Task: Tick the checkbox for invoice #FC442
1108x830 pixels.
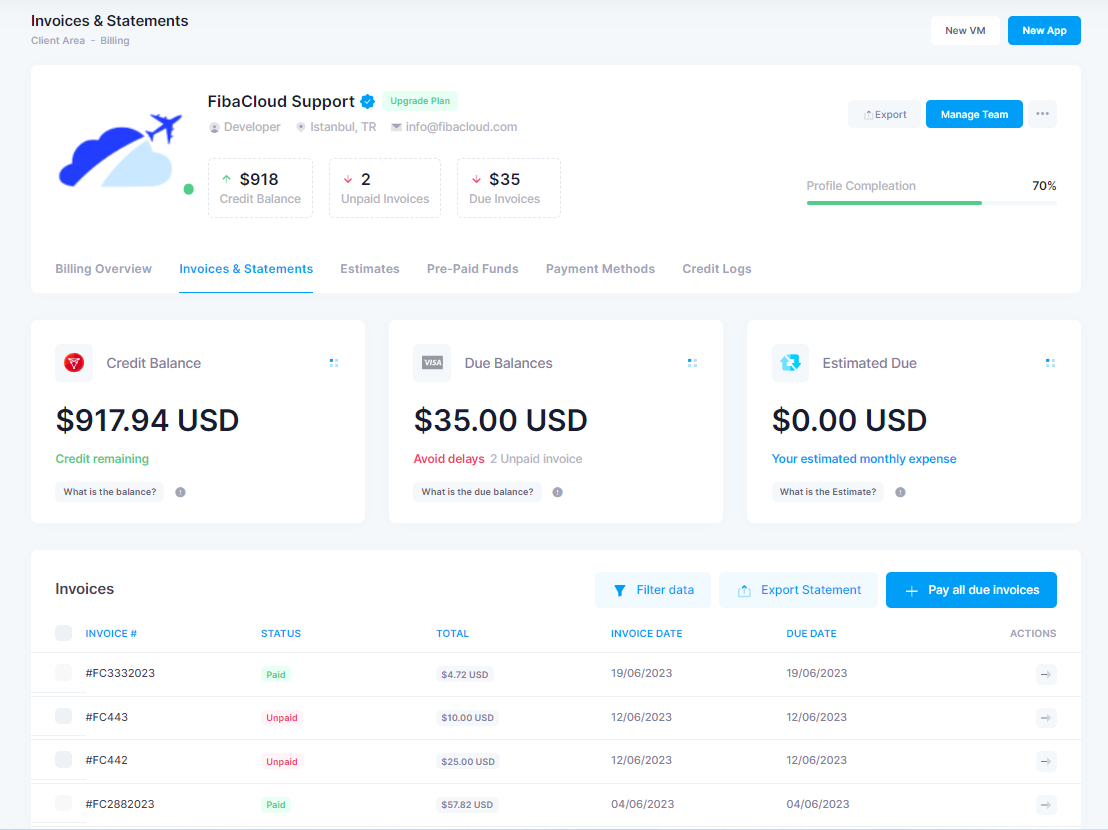Action: point(64,759)
